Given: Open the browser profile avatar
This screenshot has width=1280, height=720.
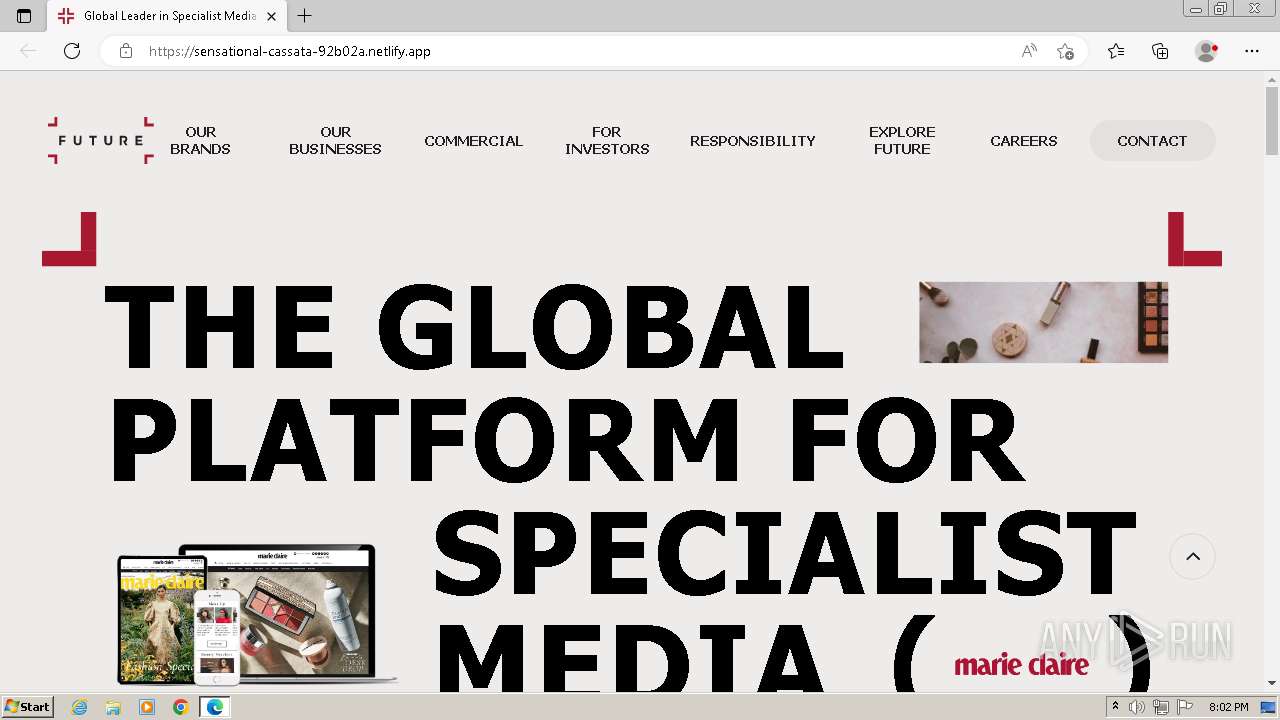Looking at the screenshot, I should 1207,51.
